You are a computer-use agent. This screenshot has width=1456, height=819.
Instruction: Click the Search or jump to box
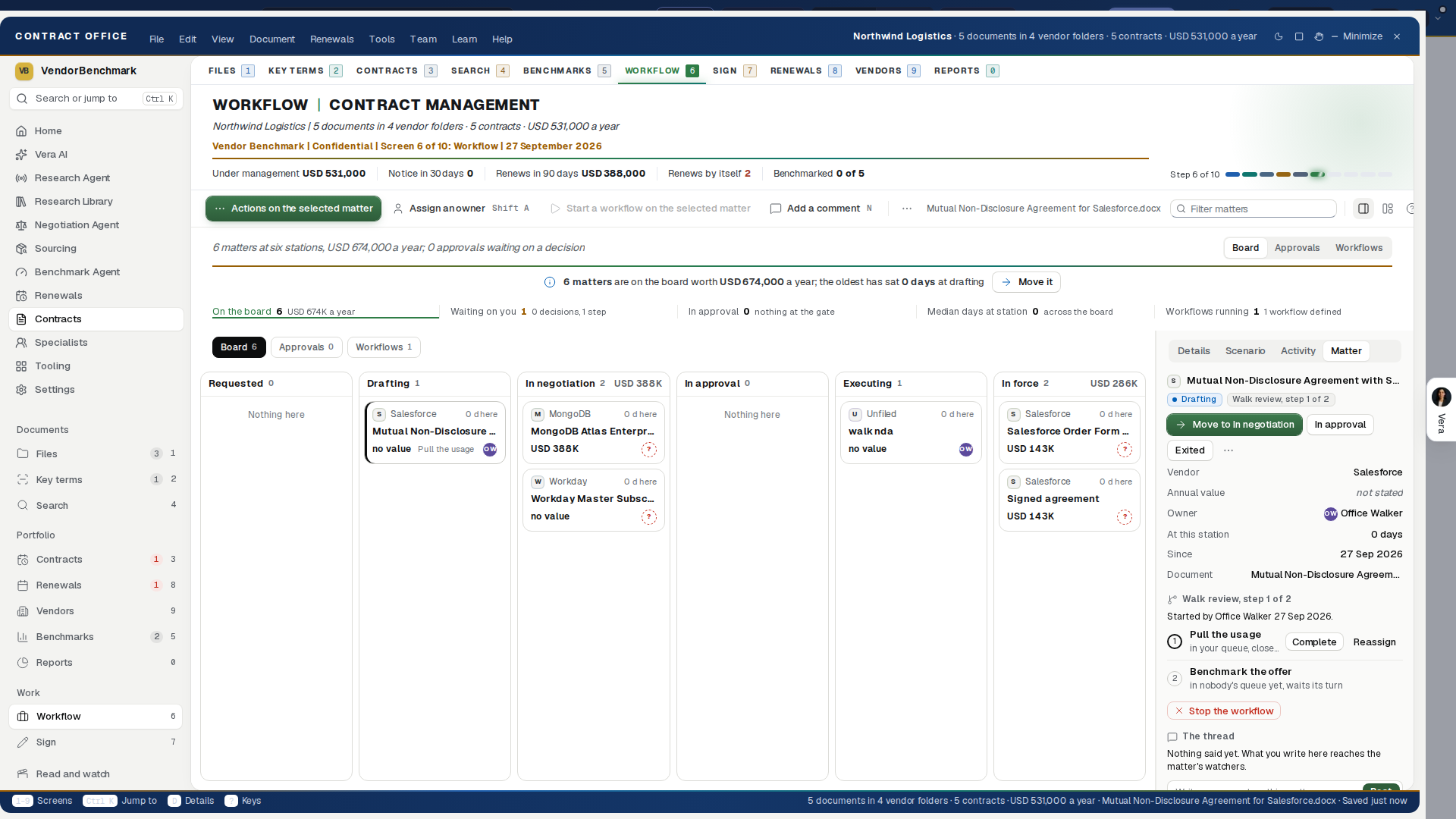(96, 99)
